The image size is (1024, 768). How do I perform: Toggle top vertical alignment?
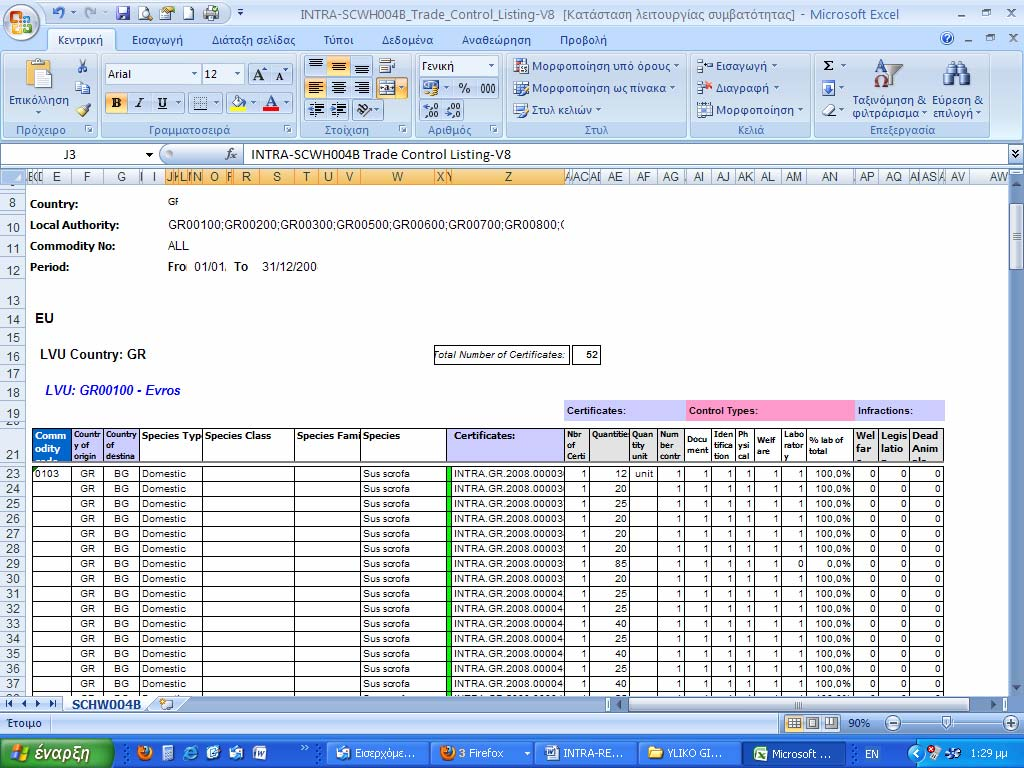coord(316,66)
